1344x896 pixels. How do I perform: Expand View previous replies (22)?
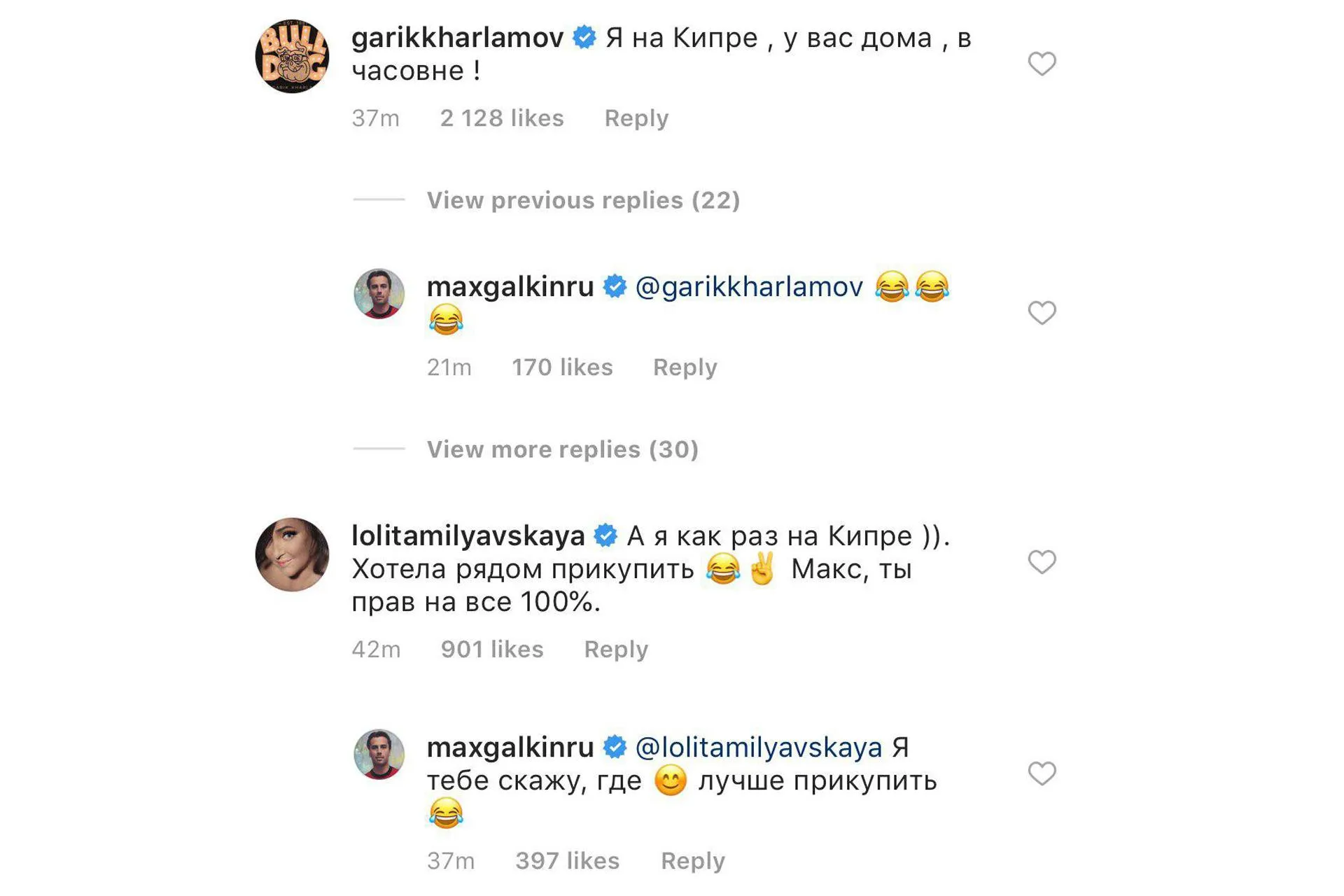(x=583, y=200)
